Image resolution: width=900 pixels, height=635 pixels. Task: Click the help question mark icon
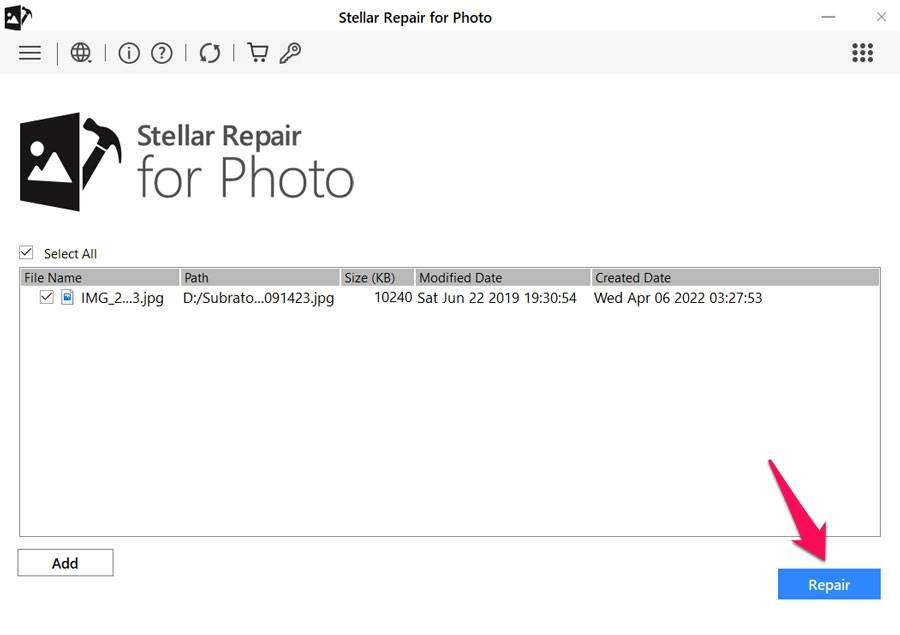[x=162, y=52]
